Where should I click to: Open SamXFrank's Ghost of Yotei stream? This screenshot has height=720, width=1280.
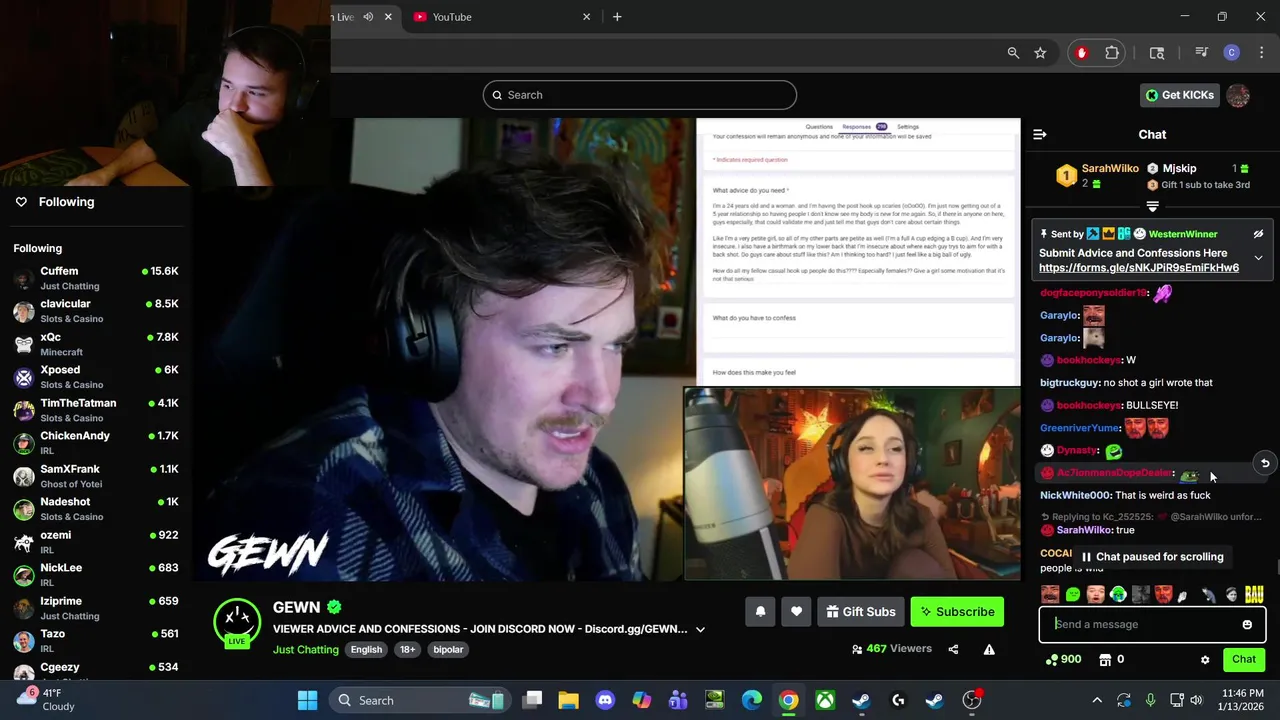pyautogui.click(x=96, y=476)
